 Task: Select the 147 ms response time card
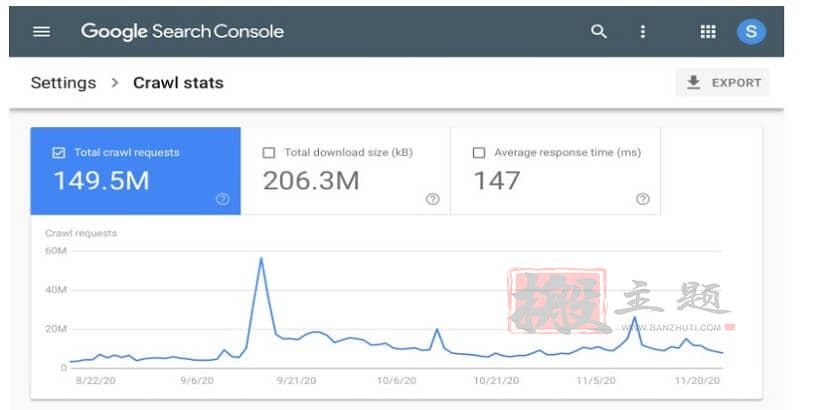[x=555, y=171]
